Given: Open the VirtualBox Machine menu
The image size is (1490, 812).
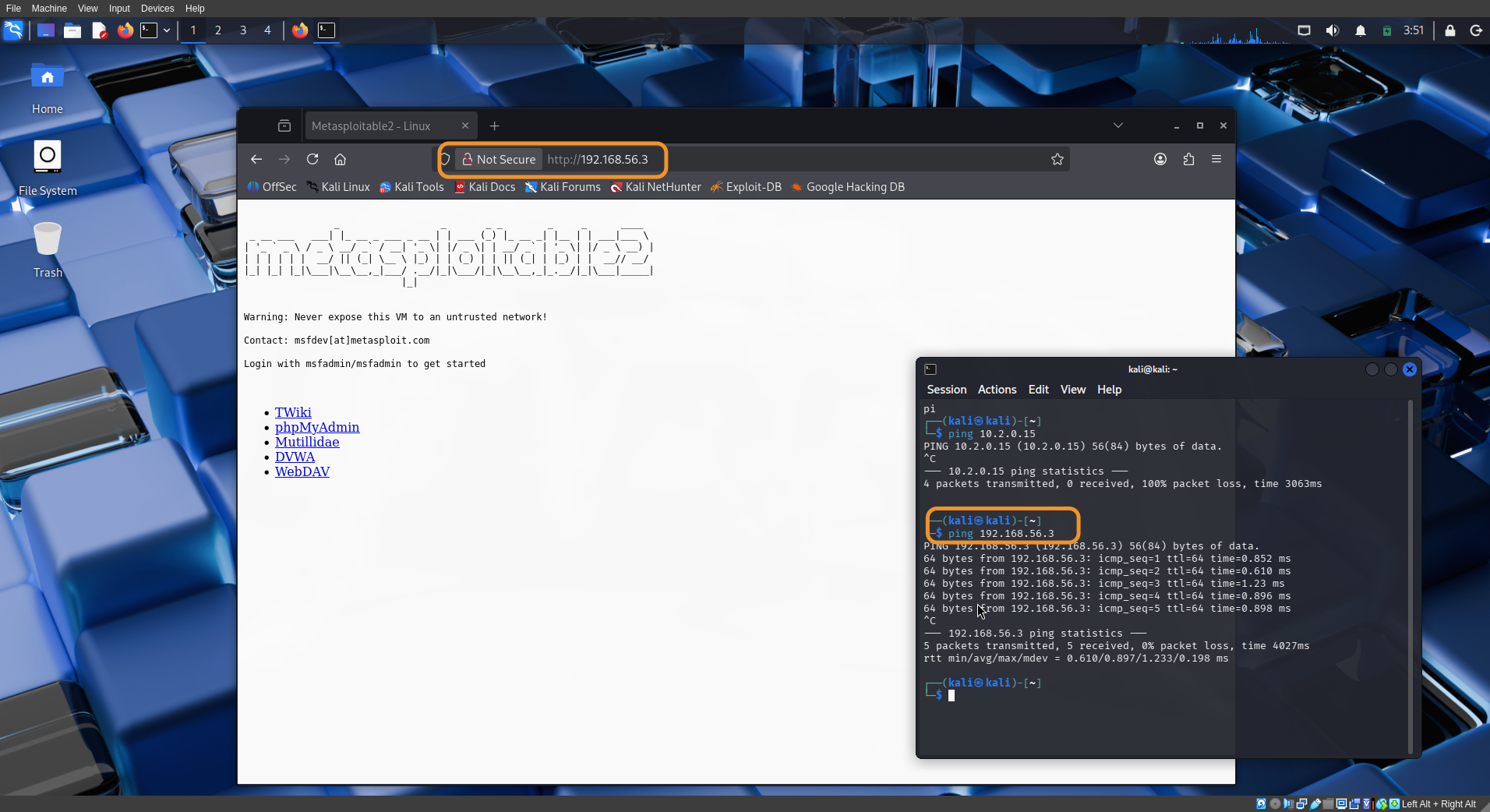Looking at the screenshot, I should [x=49, y=9].
